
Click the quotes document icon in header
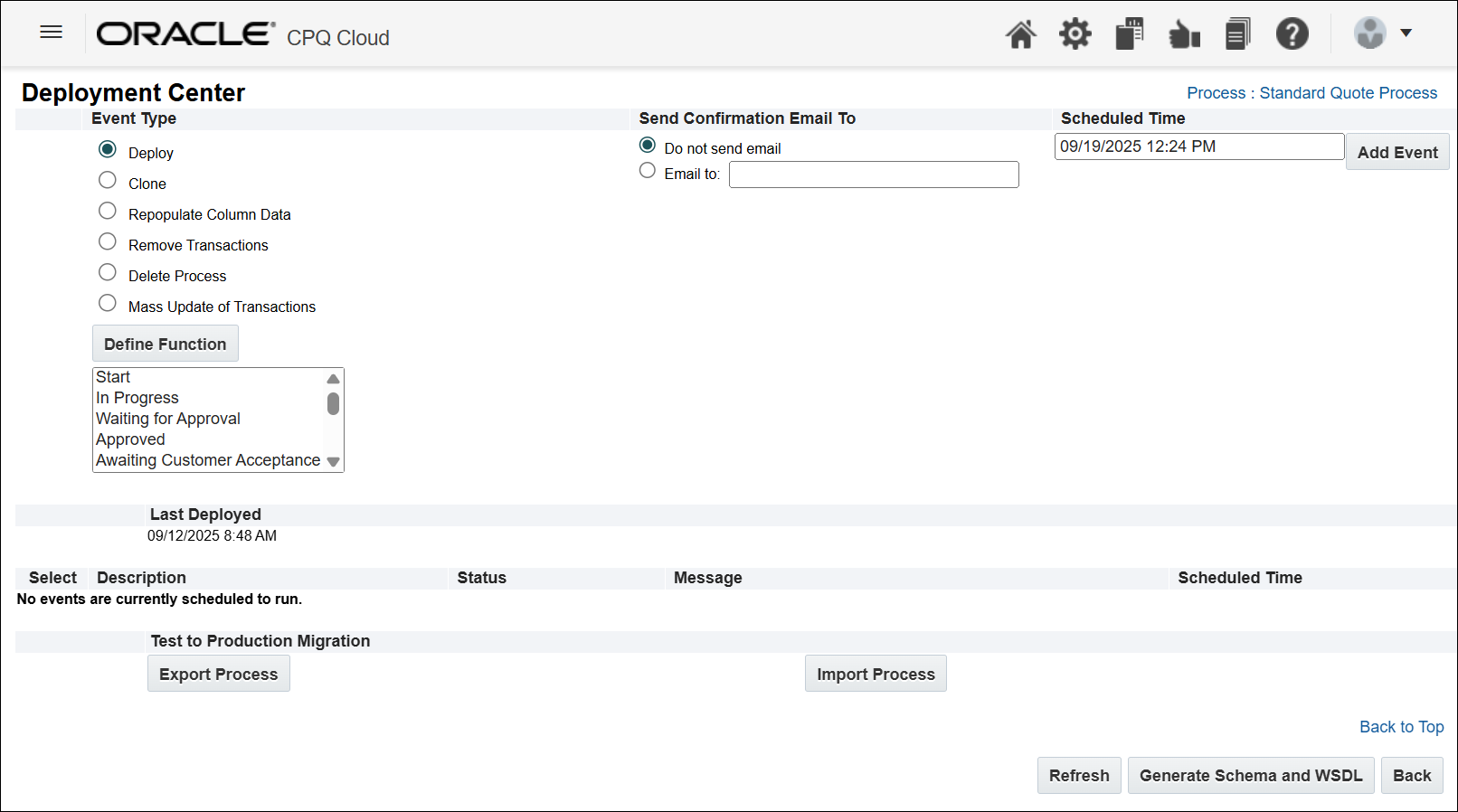[1129, 34]
